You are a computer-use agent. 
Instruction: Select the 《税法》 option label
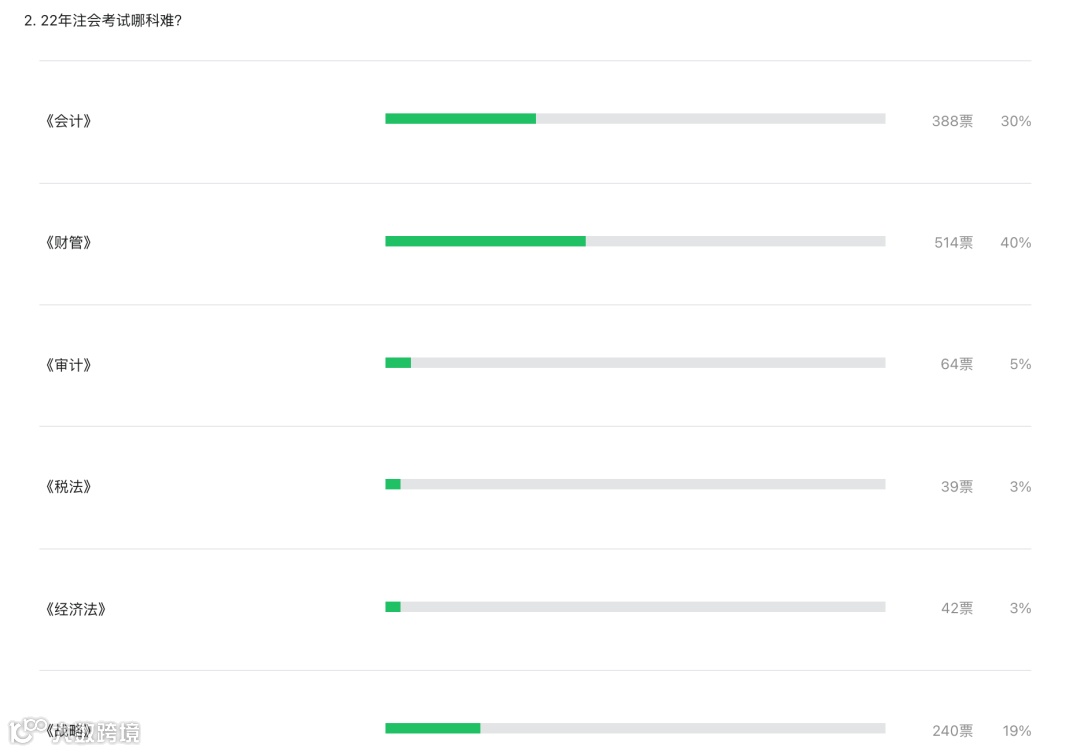68,487
